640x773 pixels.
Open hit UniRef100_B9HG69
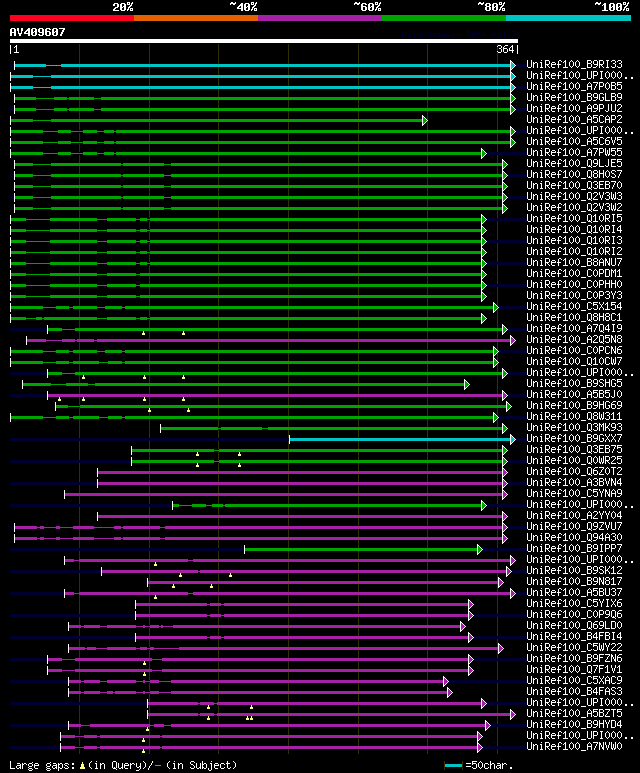pos(574,406)
